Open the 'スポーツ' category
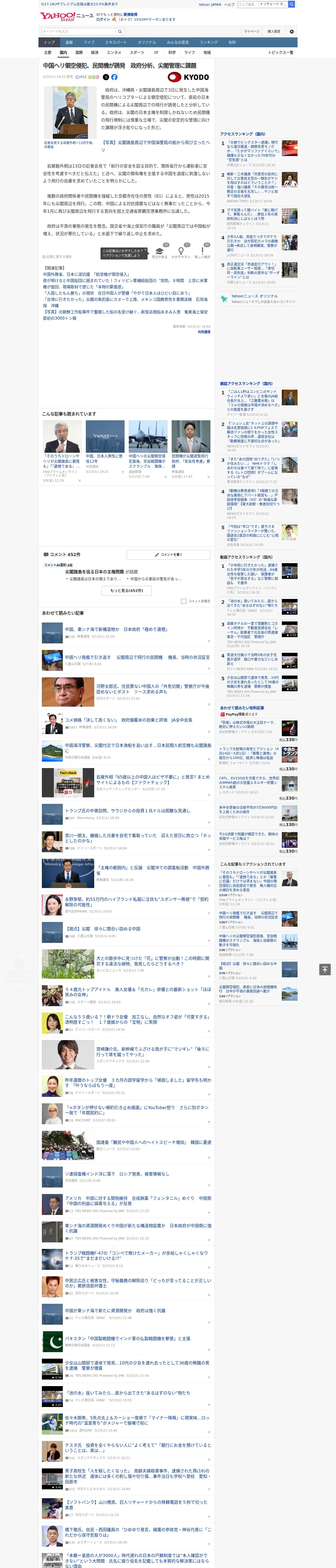The height and width of the screenshot is (1568, 336). [137, 53]
